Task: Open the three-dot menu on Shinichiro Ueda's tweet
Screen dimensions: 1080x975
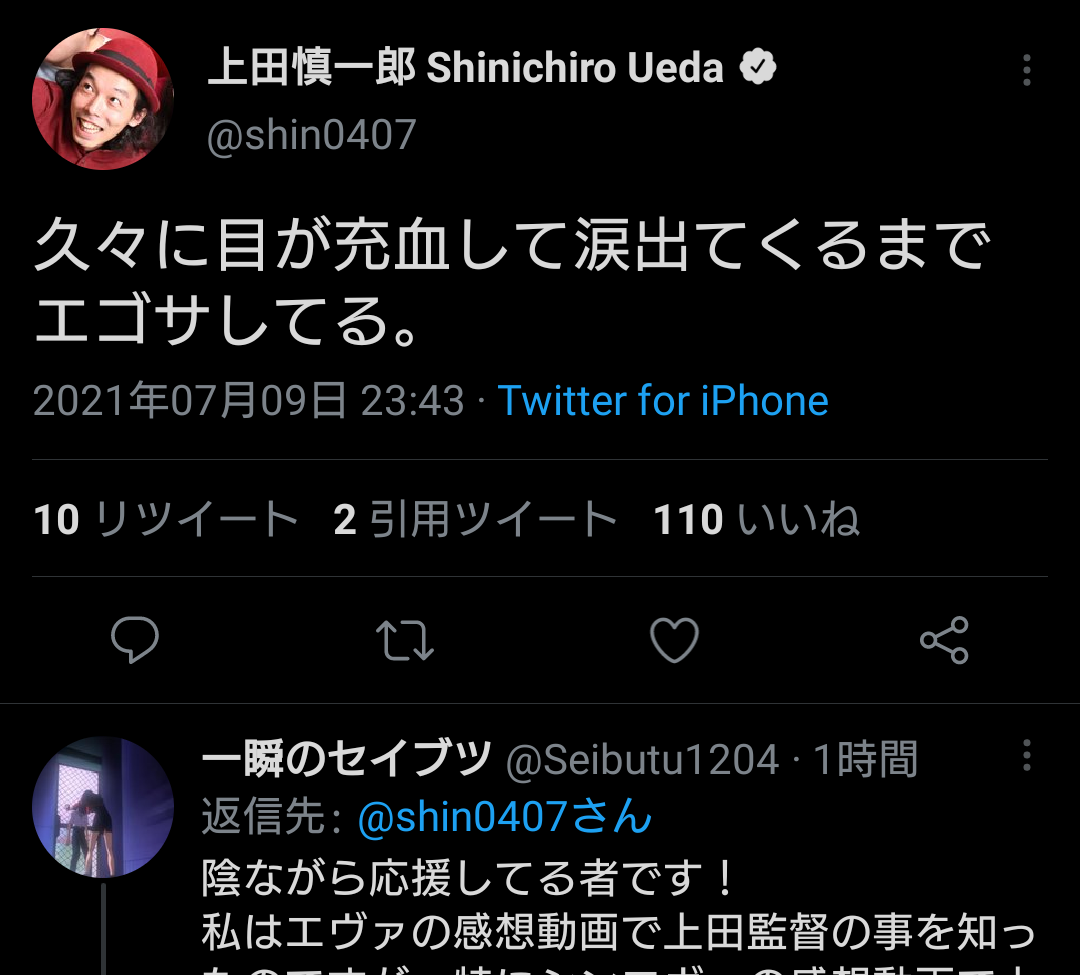Action: 1026,70
